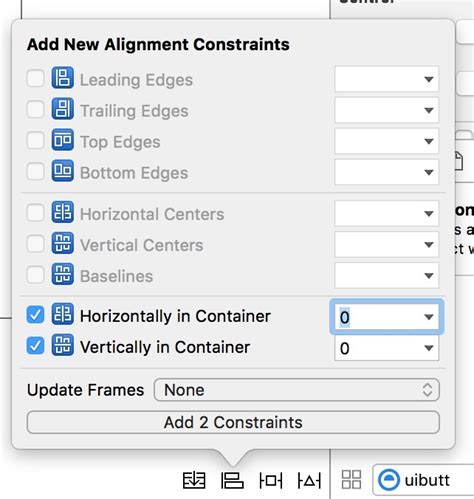Expand the Leading Edges value dropdown
This screenshot has width=474, height=499.
(429, 79)
